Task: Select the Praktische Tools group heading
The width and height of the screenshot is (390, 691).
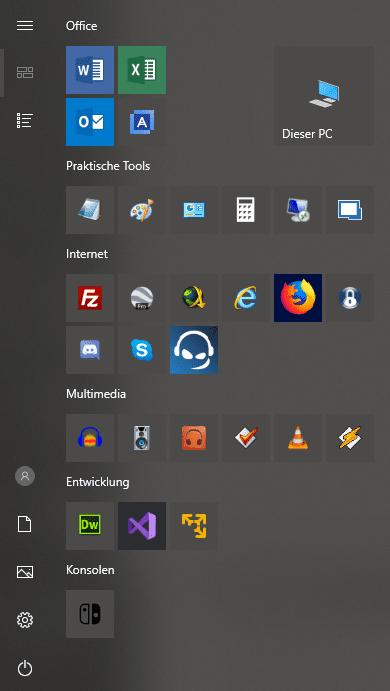Action: (x=108, y=166)
